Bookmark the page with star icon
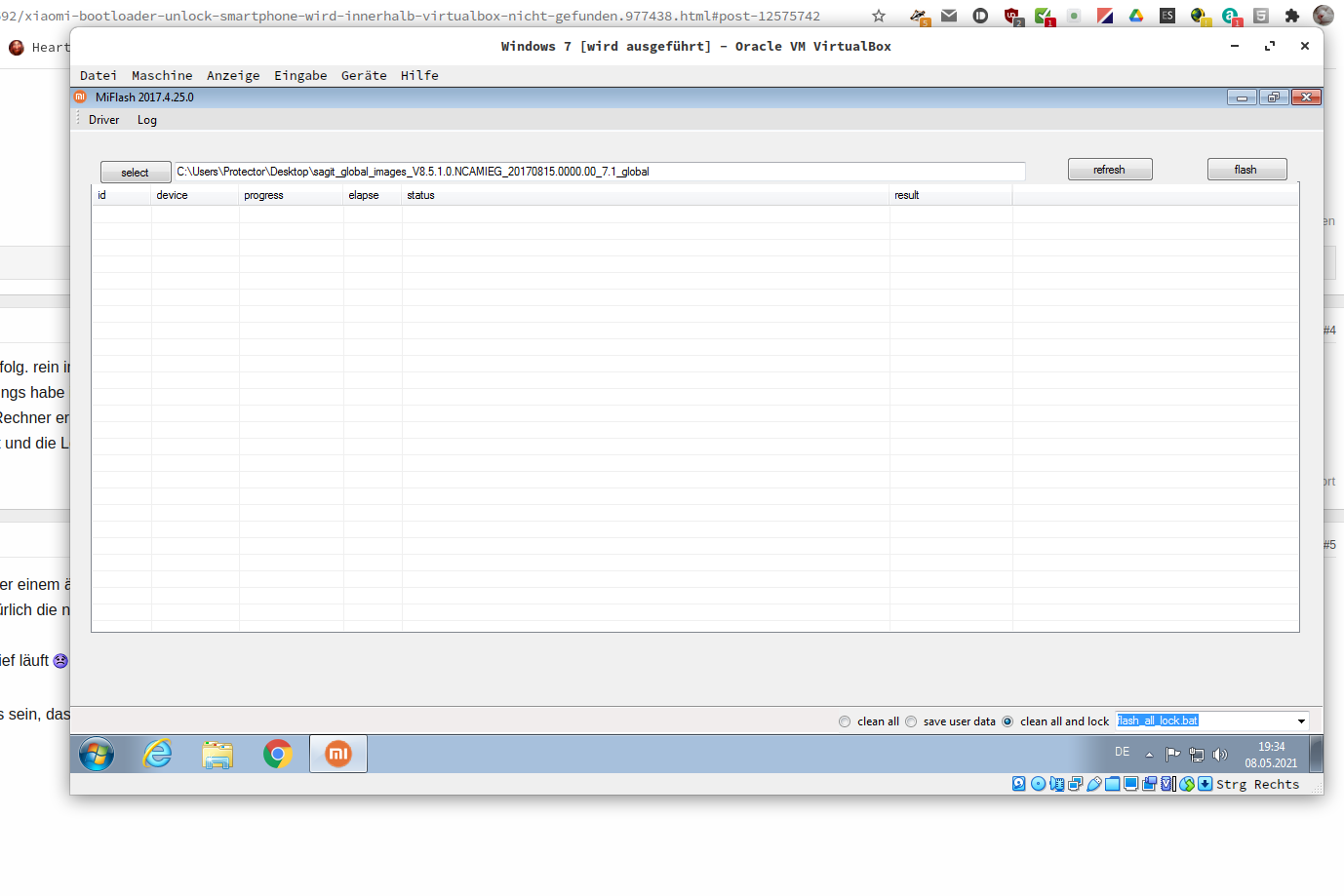The height and width of the screenshot is (896, 1344). (x=879, y=16)
